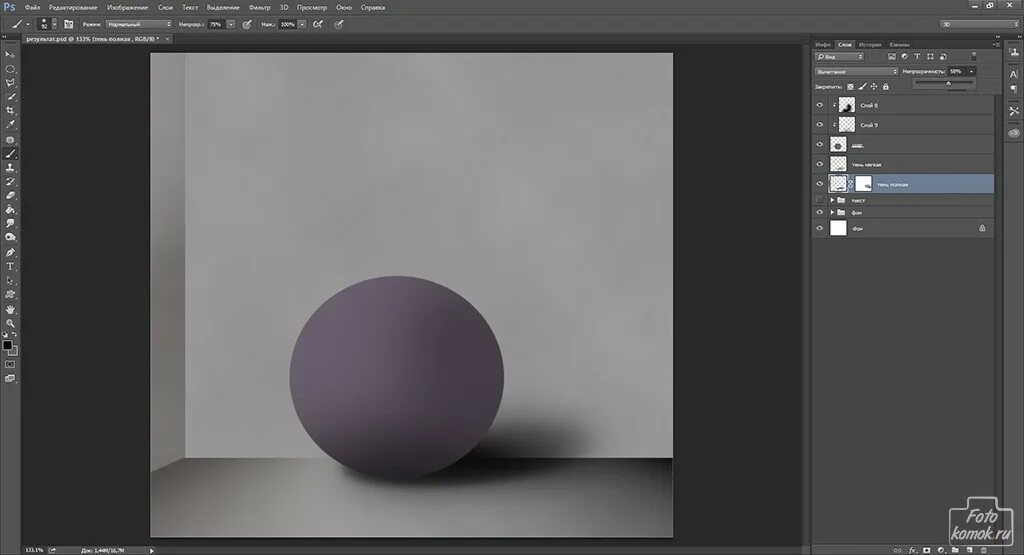
Task: Select the Eyedropper tool
Action: (x=10, y=124)
